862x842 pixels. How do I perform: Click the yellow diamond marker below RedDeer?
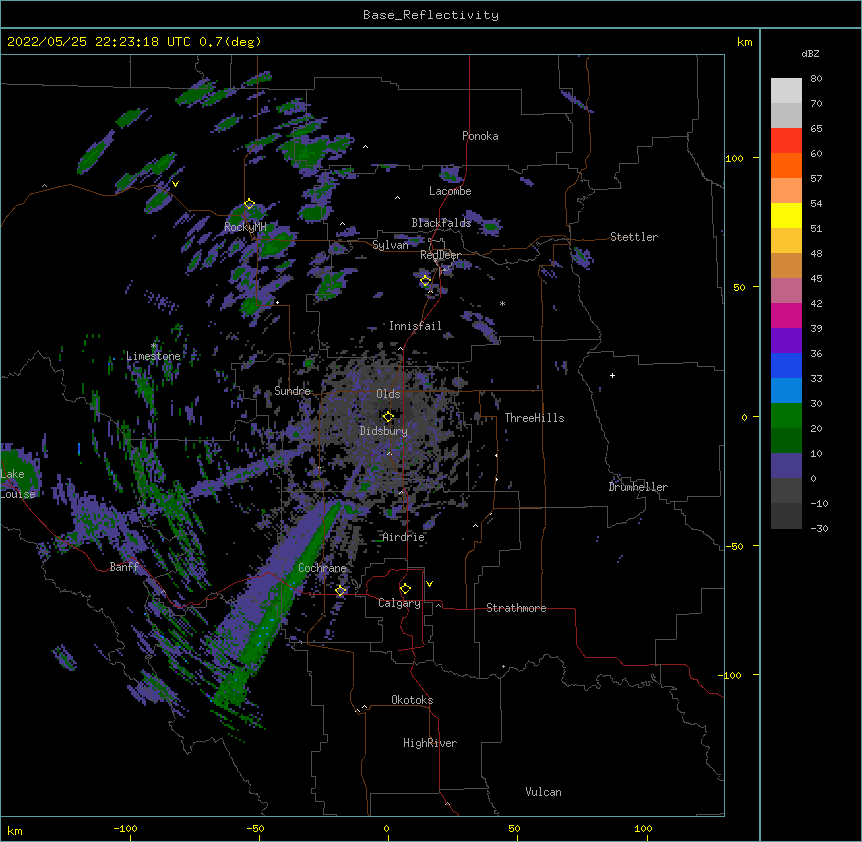[426, 281]
